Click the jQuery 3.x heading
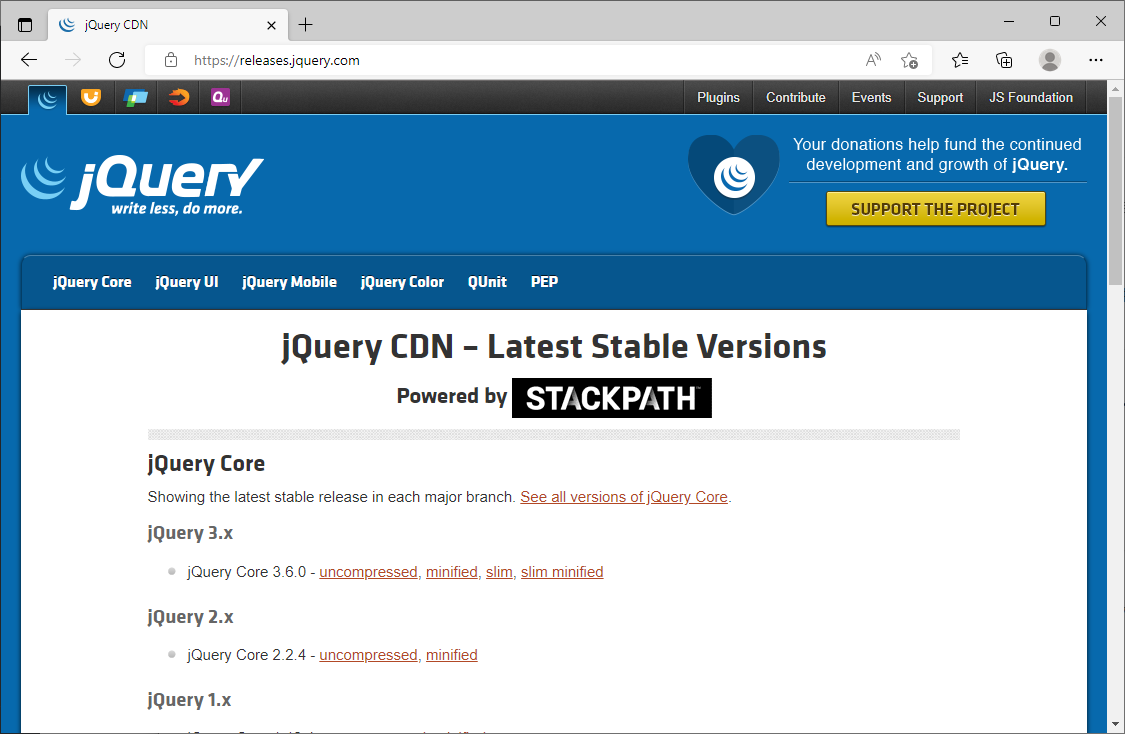 click(x=190, y=533)
